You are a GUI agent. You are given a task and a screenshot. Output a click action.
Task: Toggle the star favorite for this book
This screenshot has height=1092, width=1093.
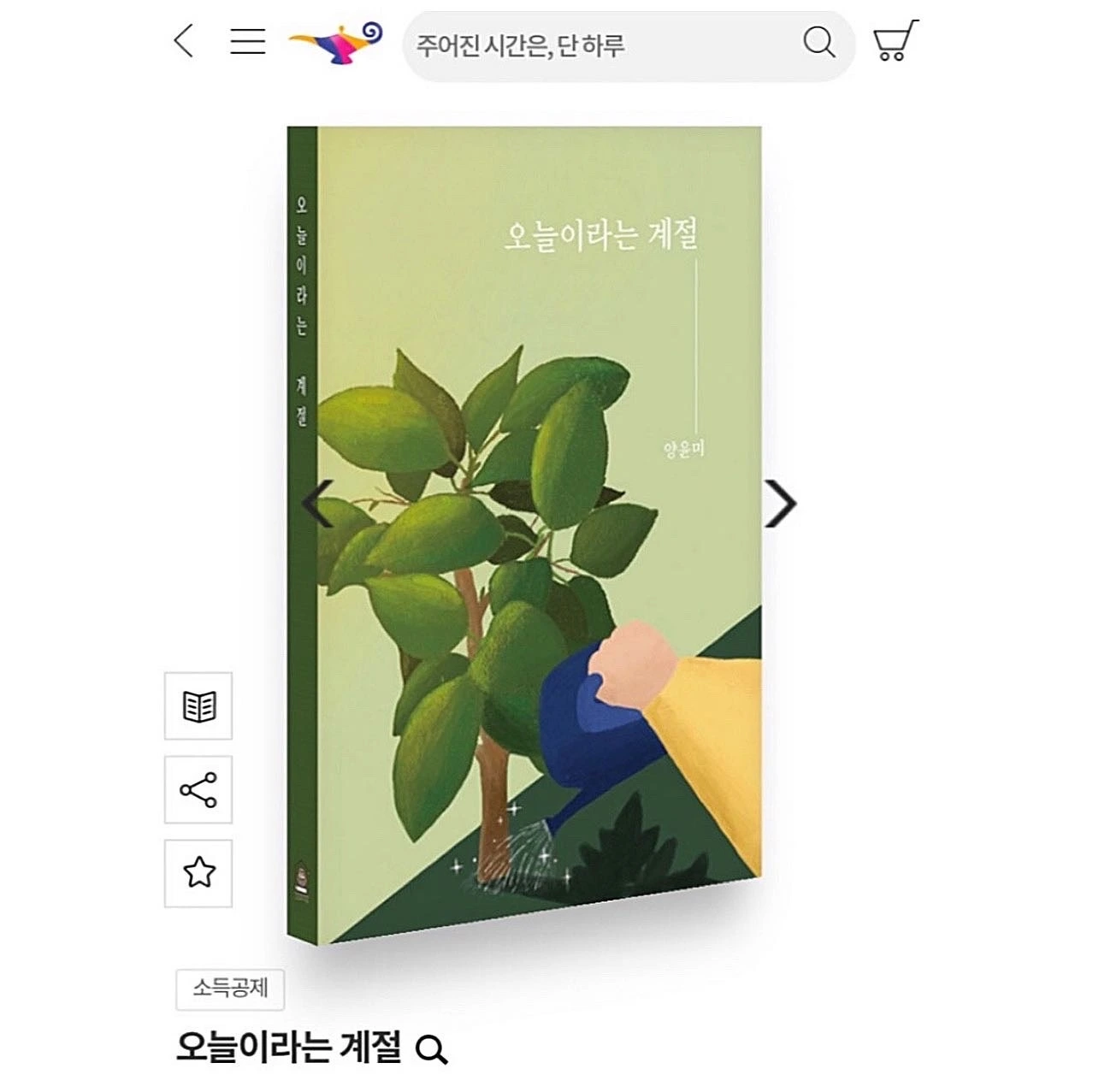(x=198, y=873)
